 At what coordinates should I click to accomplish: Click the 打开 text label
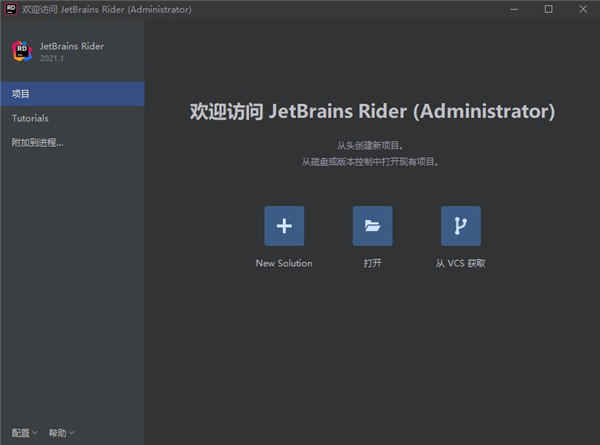tap(372, 263)
